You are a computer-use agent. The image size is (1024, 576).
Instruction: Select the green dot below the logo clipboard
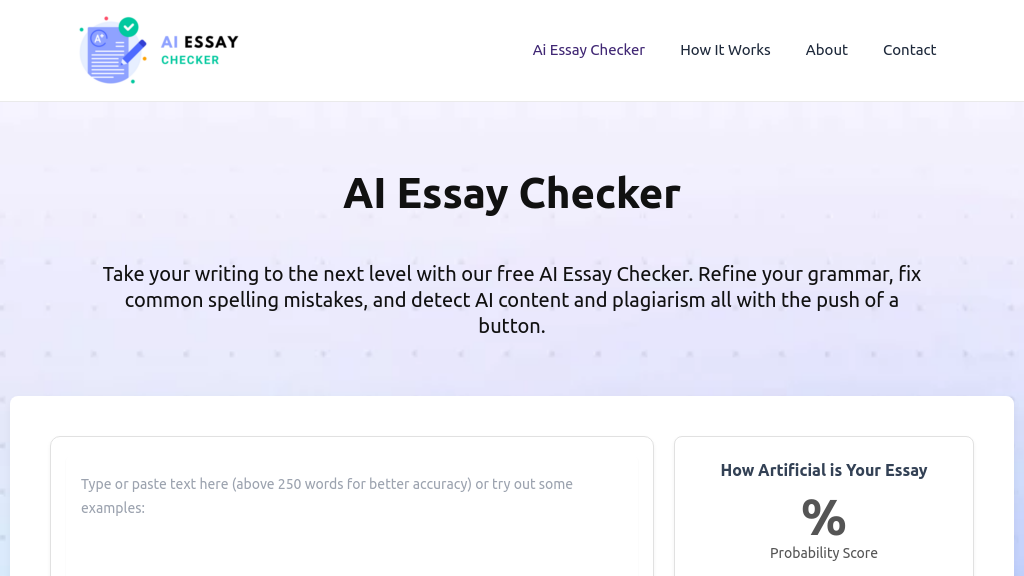[132, 82]
